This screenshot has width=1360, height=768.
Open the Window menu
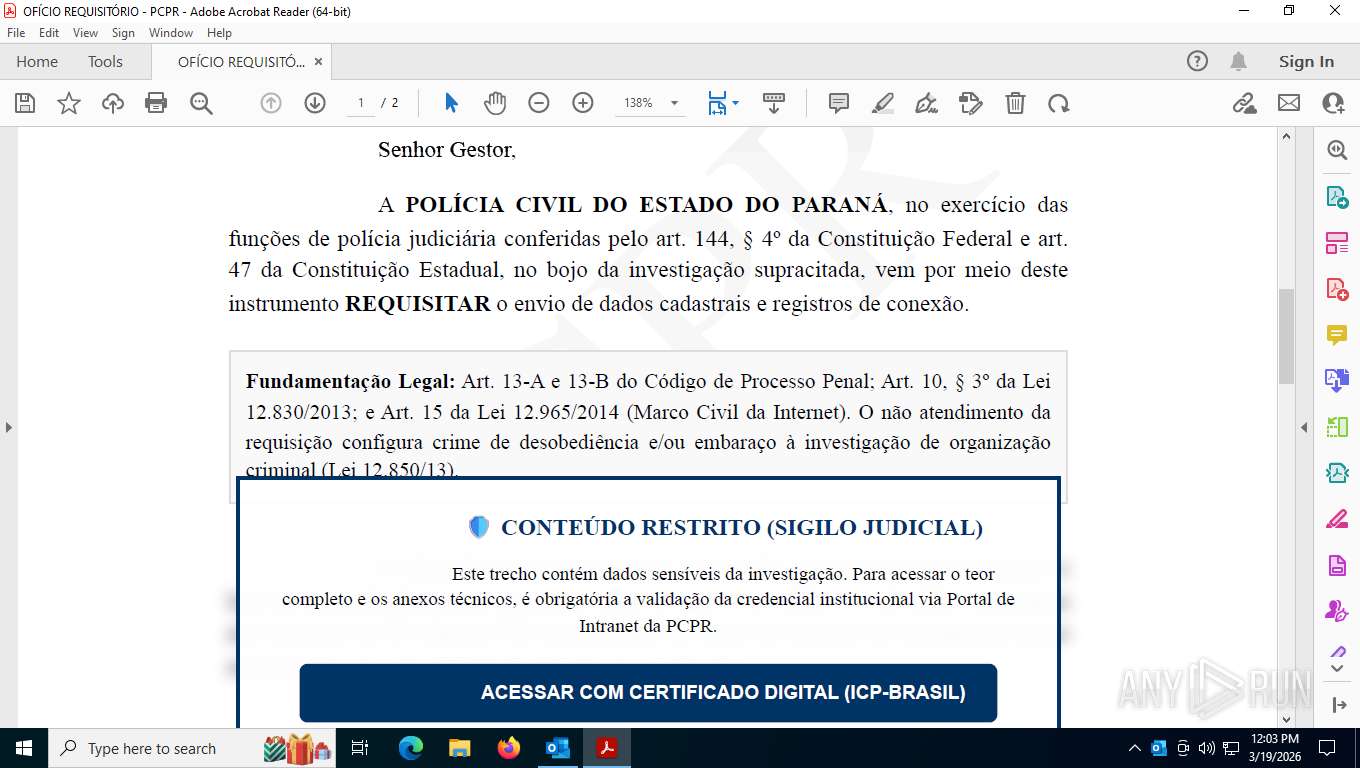[x=171, y=33]
